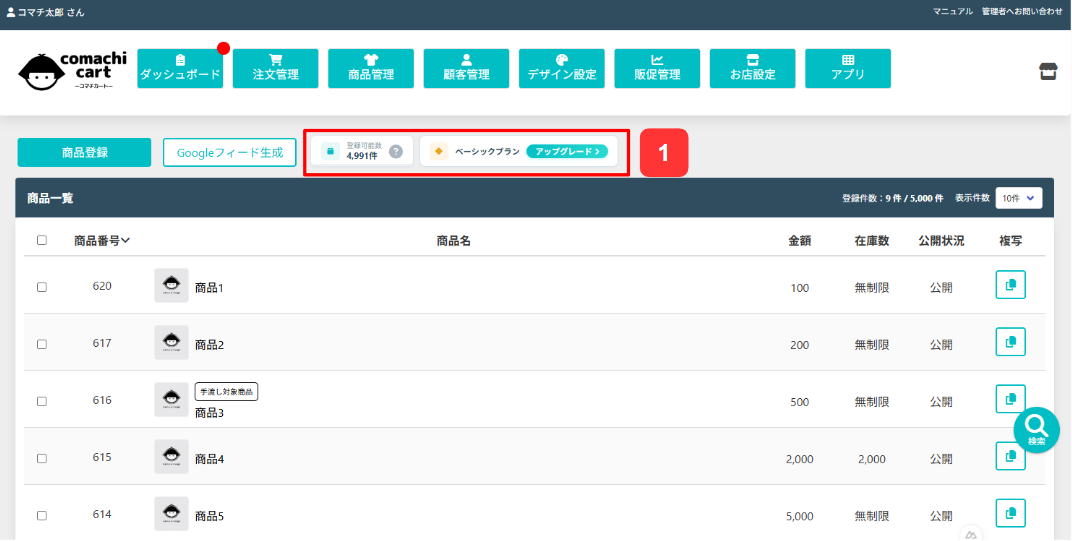The width and height of the screenshot is (1072, 541).
Task: Click the アップグレード plan button
Action: 567,152
